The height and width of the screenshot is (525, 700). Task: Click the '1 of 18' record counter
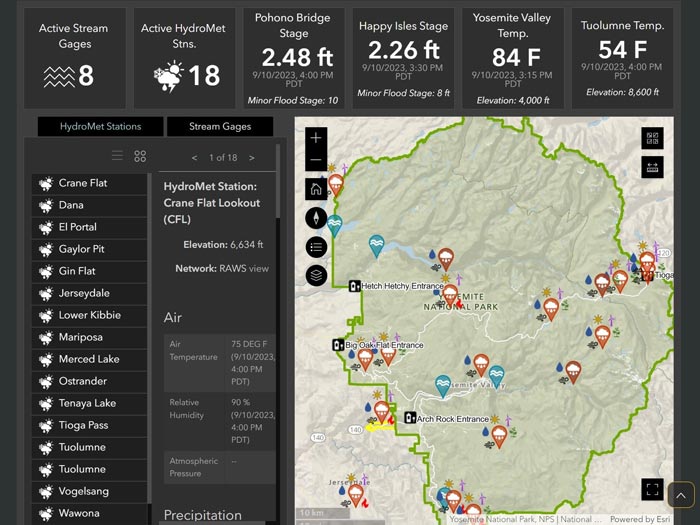click(223, 158)
